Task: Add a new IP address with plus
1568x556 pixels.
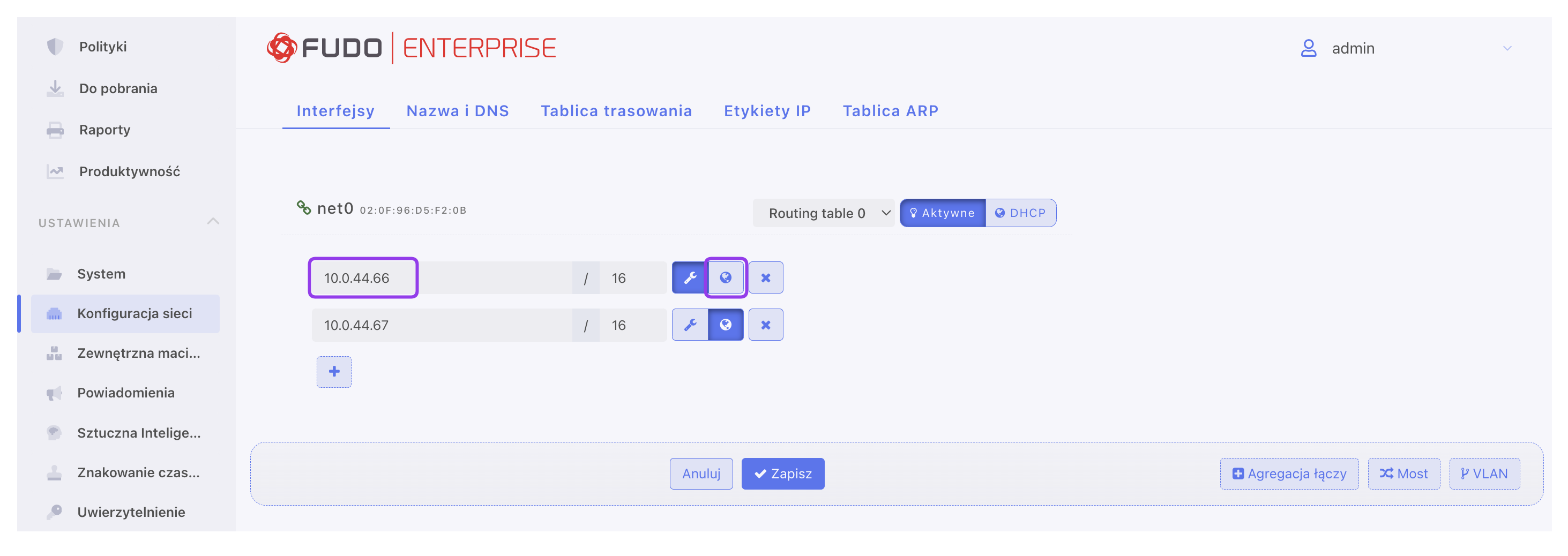Action: pyautogui.click(x=334, y=372)
